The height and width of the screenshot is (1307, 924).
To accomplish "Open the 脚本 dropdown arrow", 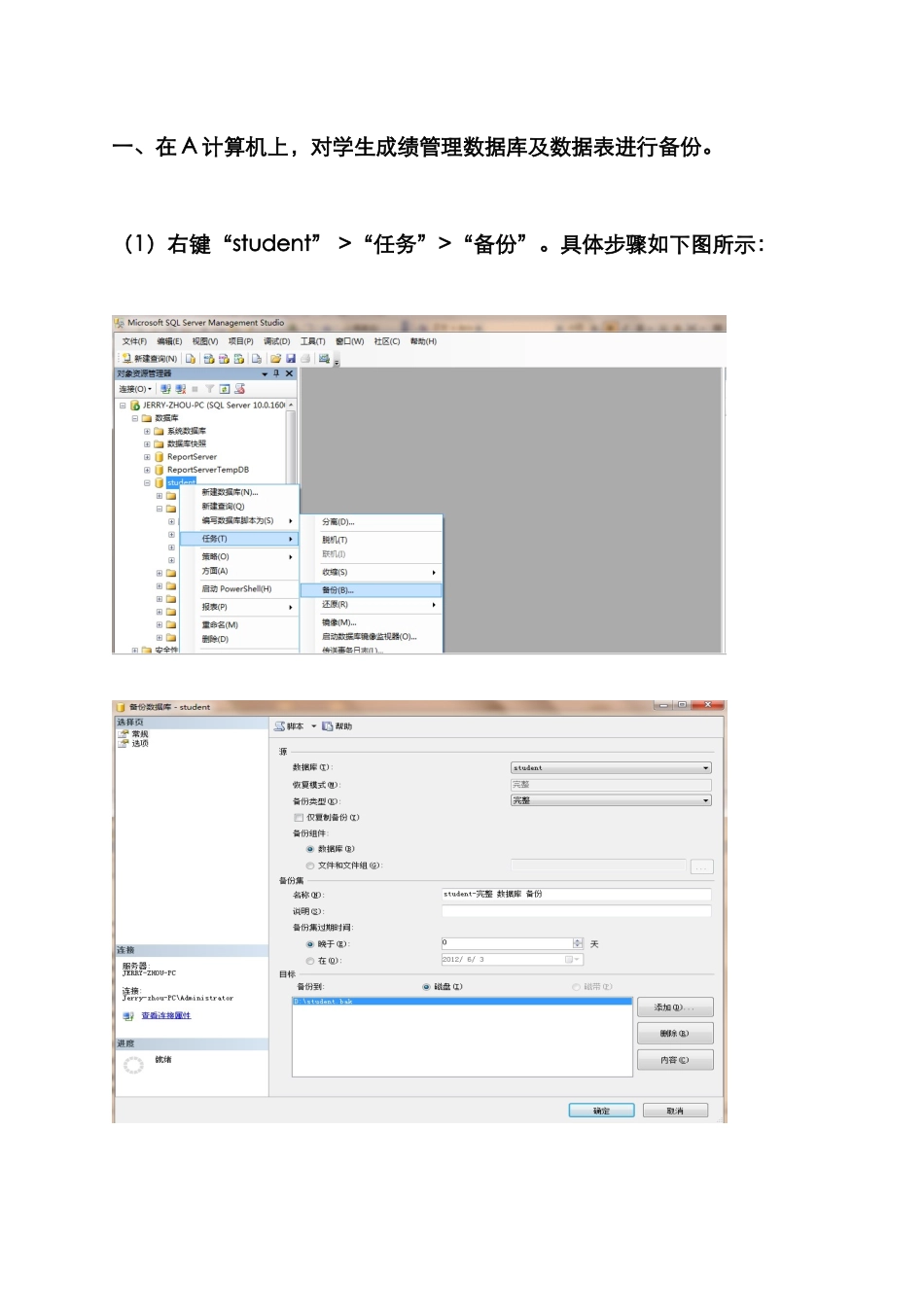I will (x=313, y=726).
